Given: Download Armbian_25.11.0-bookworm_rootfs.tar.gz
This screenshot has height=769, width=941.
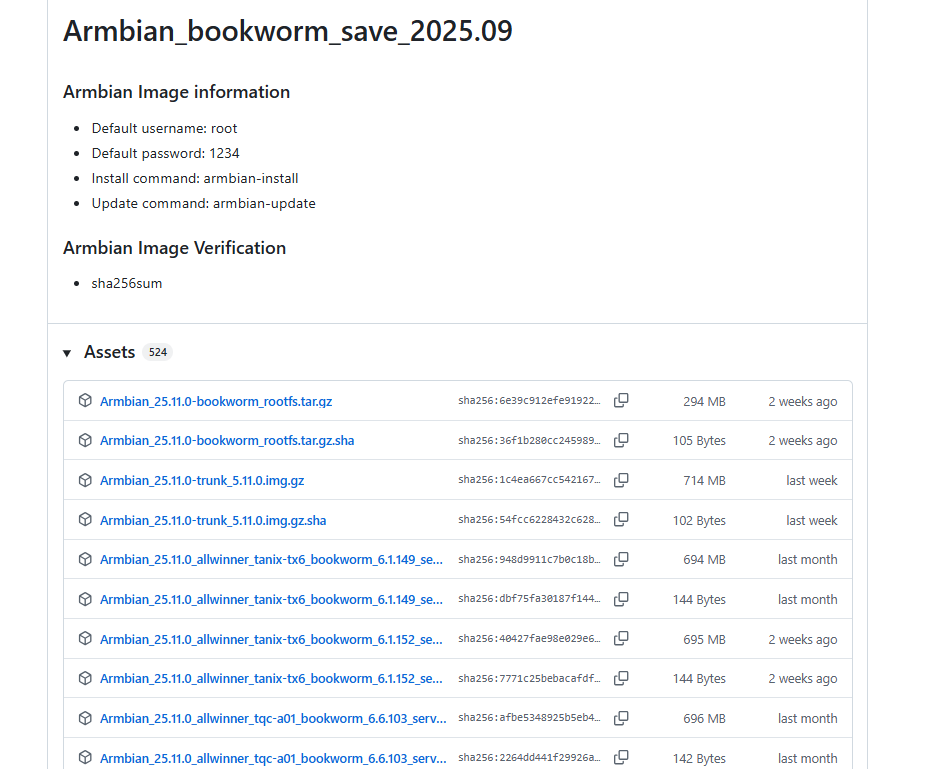Looking at the screenshot, I should 216,402.
